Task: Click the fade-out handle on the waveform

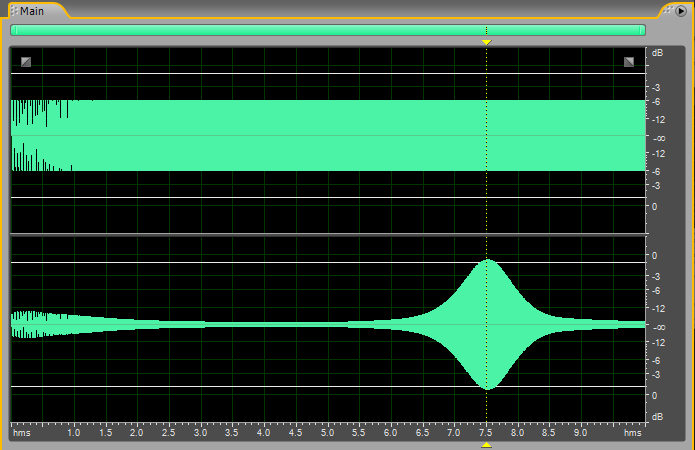Action: pyautogui.click(x=629, y=62)
